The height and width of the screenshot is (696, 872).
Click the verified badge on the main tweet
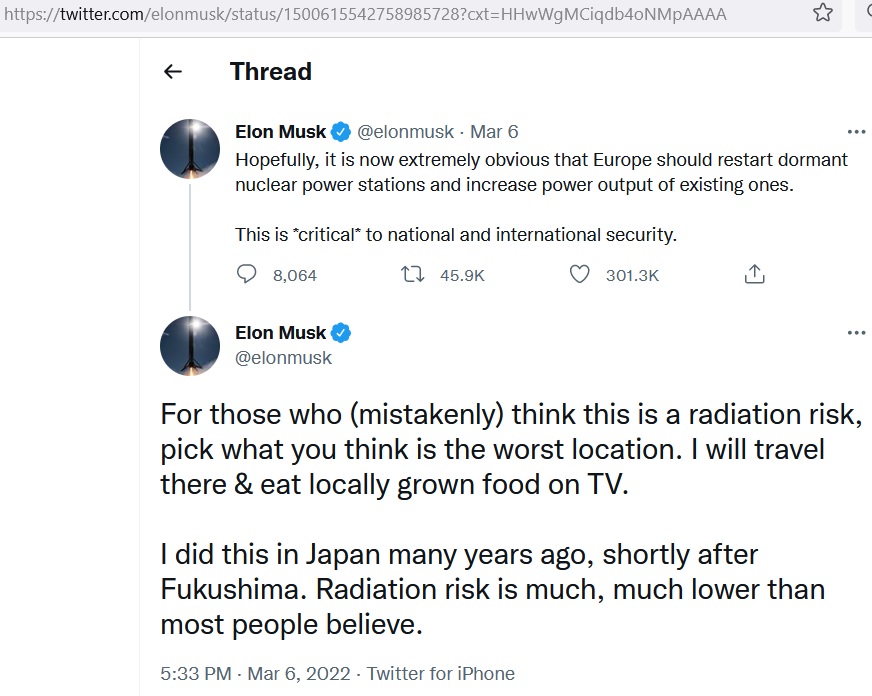[x=342, y=333]
